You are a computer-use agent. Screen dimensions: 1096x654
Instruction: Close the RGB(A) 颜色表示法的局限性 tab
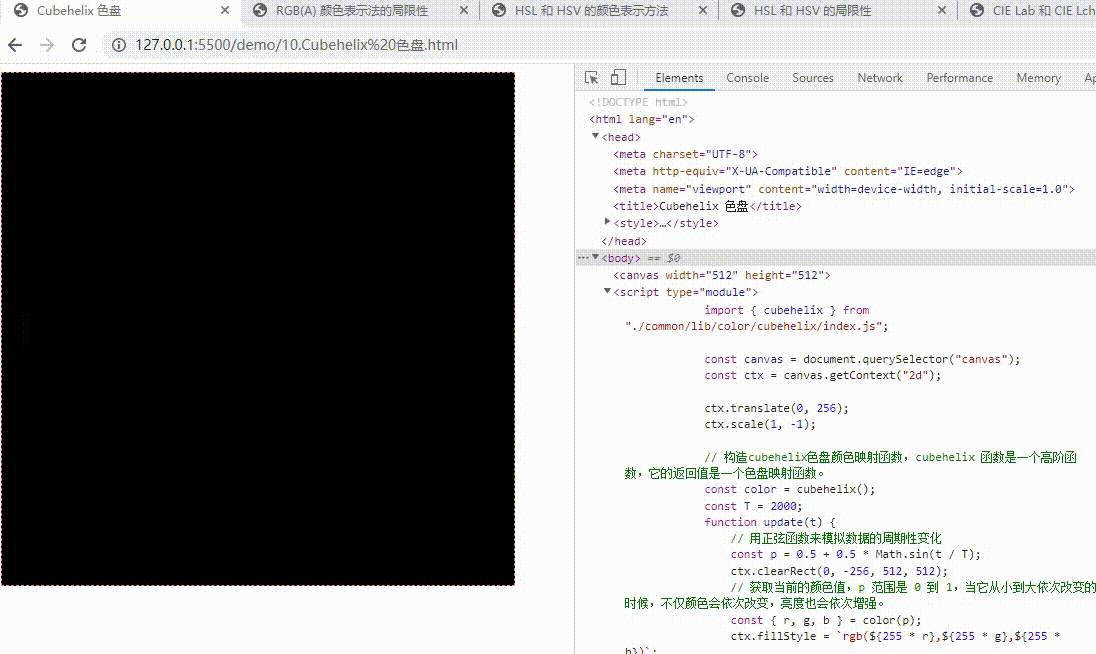tap(463, 10)
